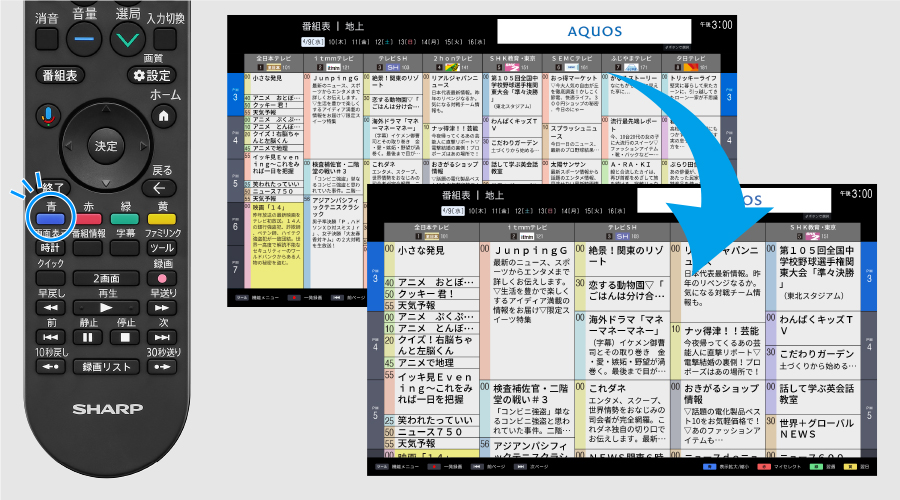
Task: Pause with the 静止 button
Action: tap(88, 338)
